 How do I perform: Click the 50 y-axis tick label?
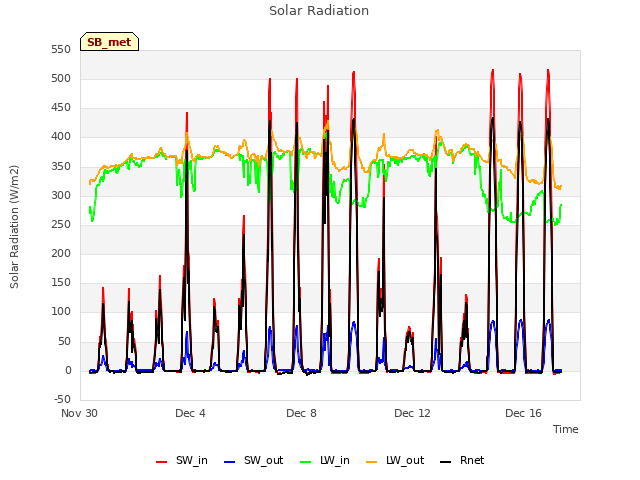tap(64, 341)
